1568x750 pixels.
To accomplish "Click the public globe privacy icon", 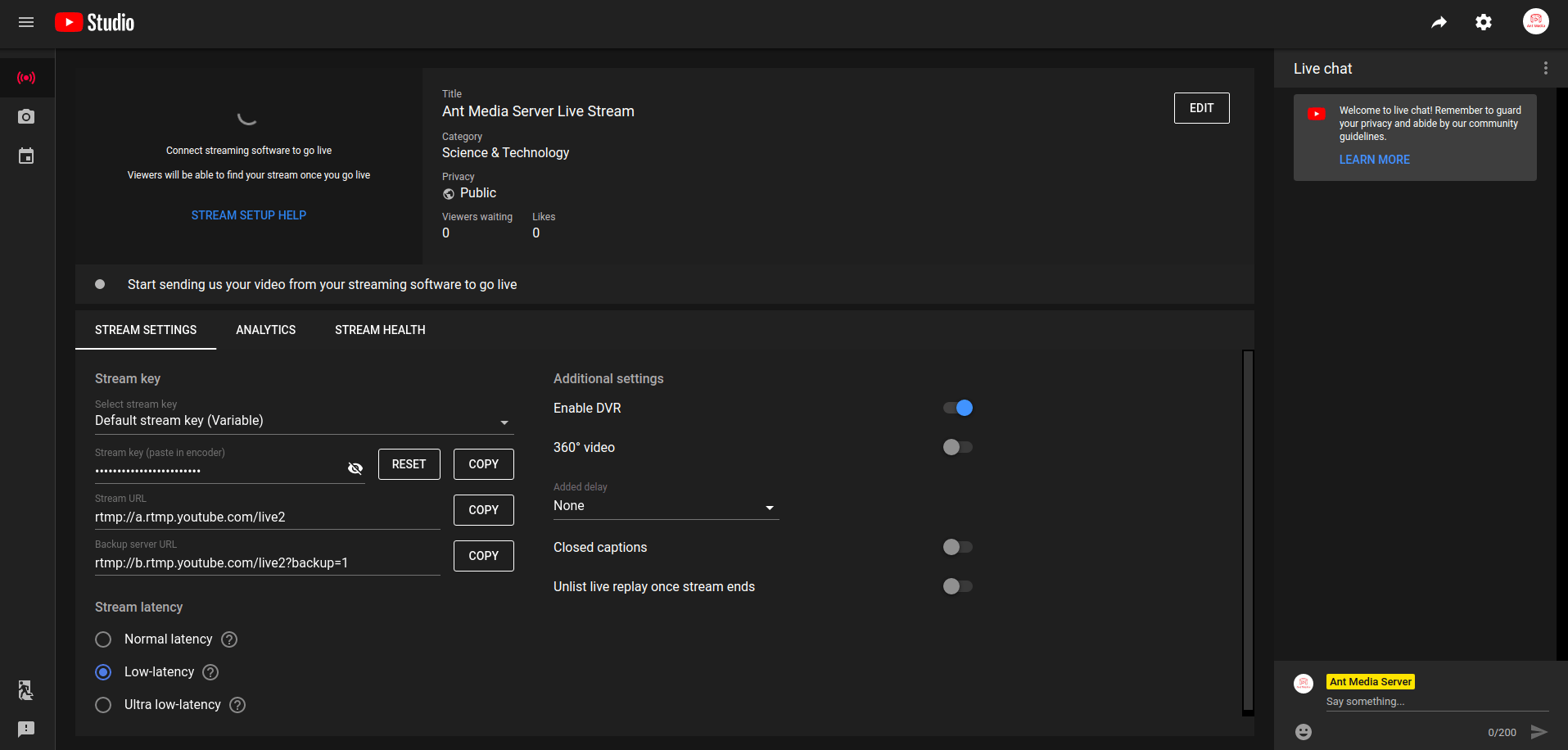I will coord(449,194).
